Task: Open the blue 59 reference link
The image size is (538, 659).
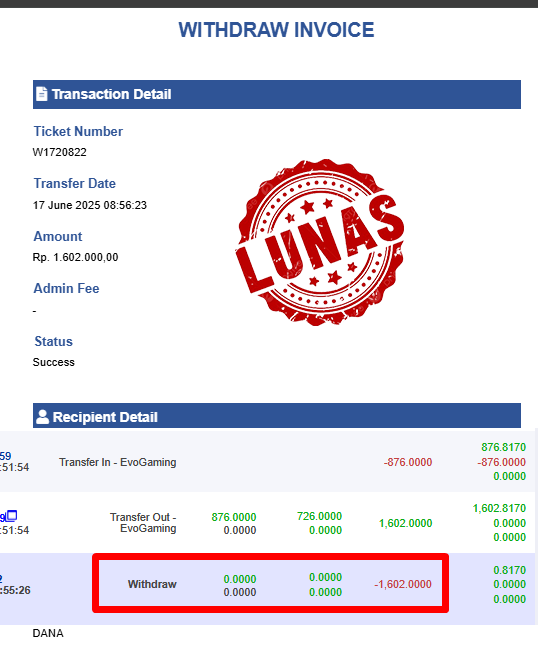Action: coord(5,456)
